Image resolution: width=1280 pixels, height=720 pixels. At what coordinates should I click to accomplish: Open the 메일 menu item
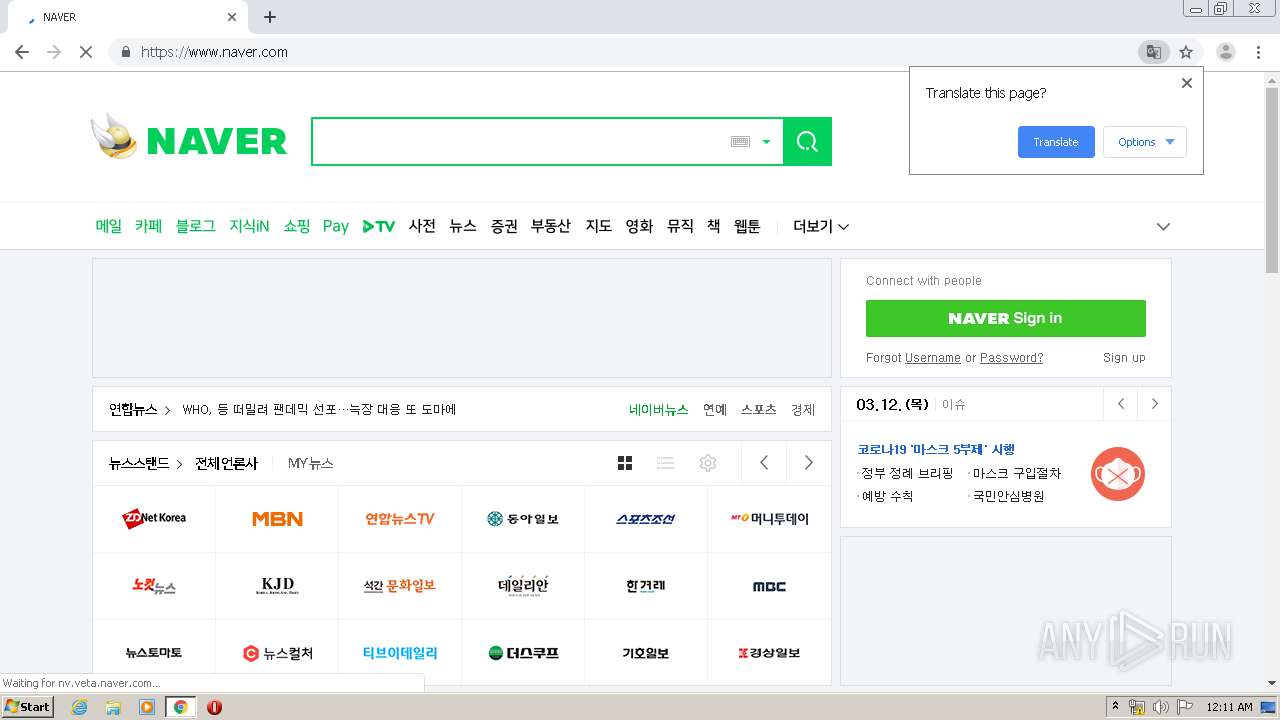point(109,226)
